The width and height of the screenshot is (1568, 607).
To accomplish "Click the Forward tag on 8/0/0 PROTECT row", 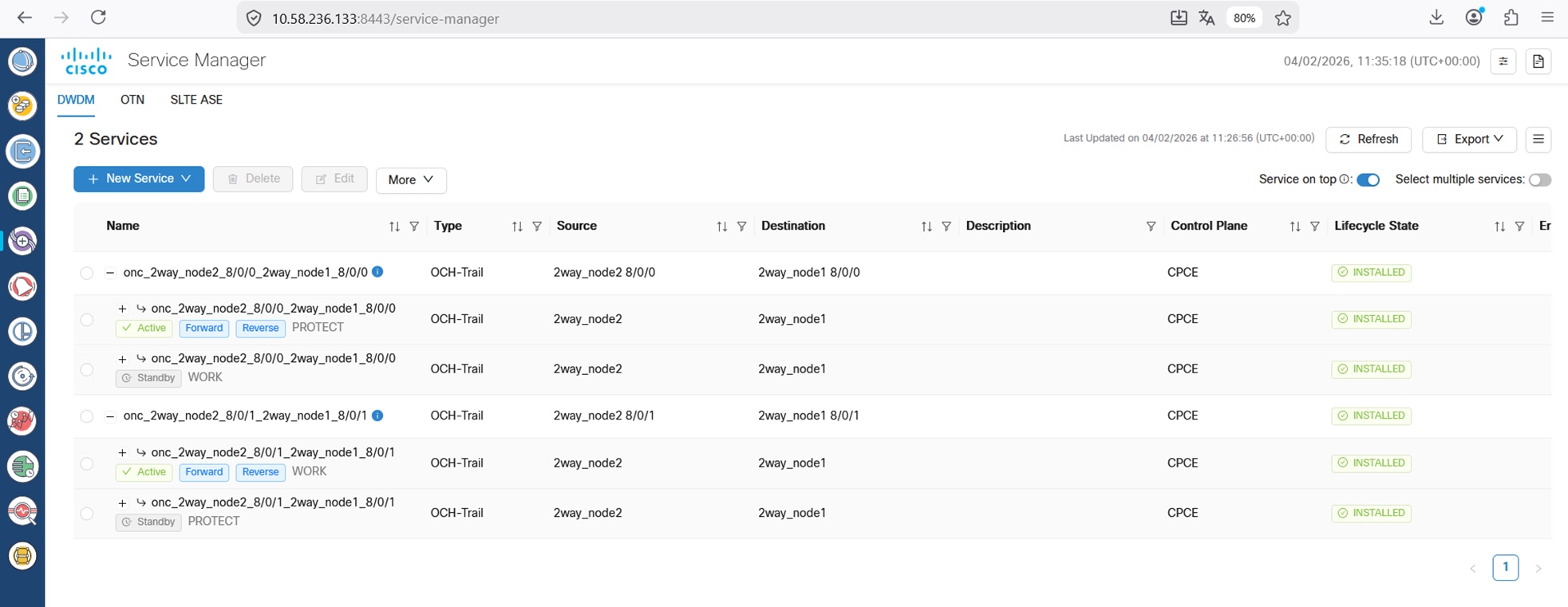I will point(204,328).
